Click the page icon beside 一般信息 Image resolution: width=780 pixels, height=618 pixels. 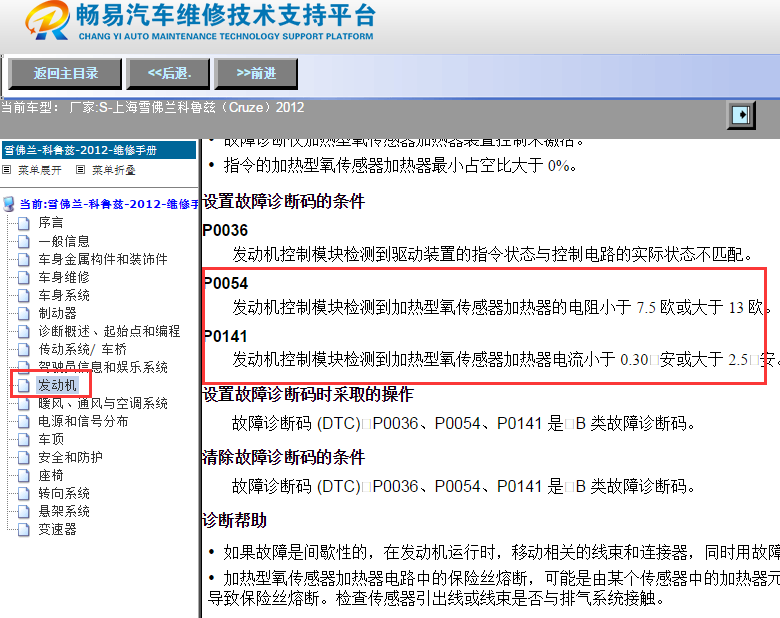(x=23, y=241)
